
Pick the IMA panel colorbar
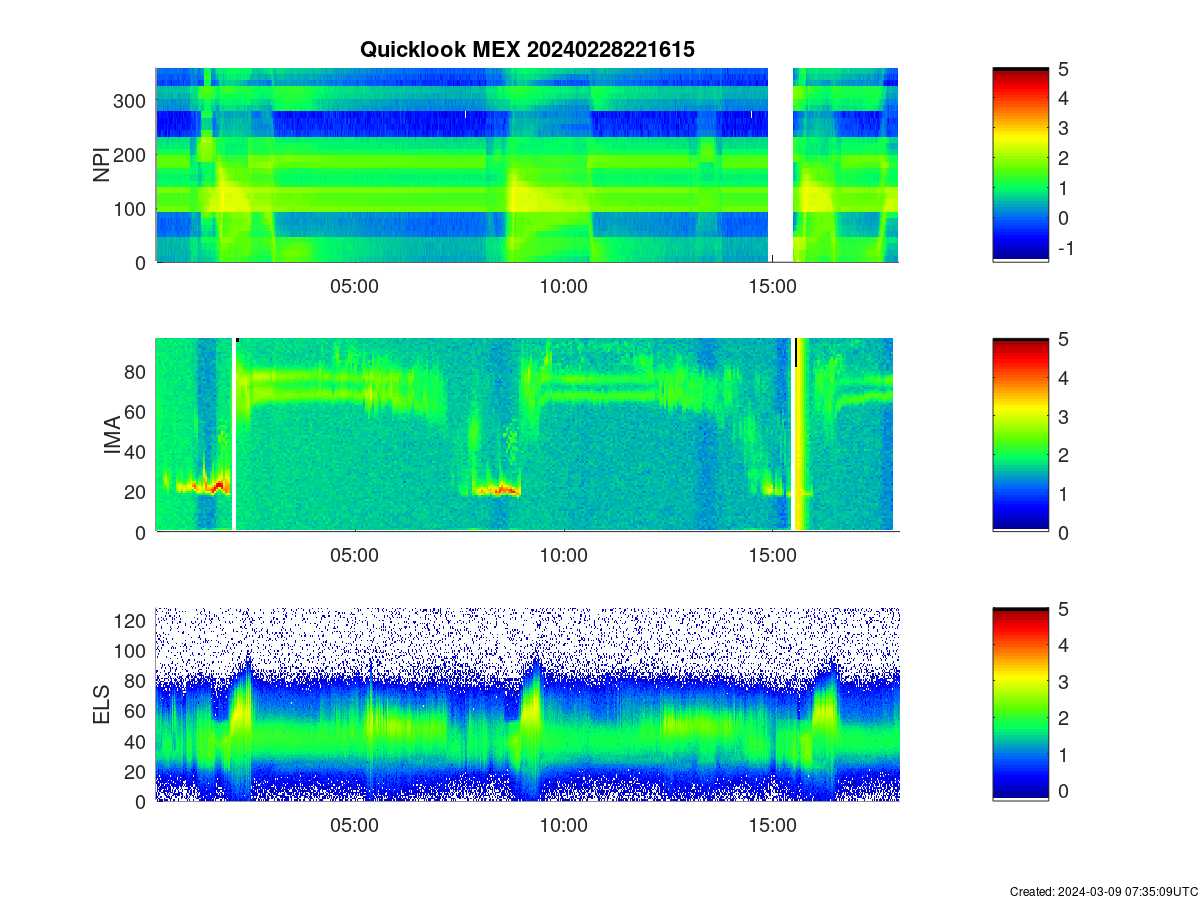(x=1020, y=435)
